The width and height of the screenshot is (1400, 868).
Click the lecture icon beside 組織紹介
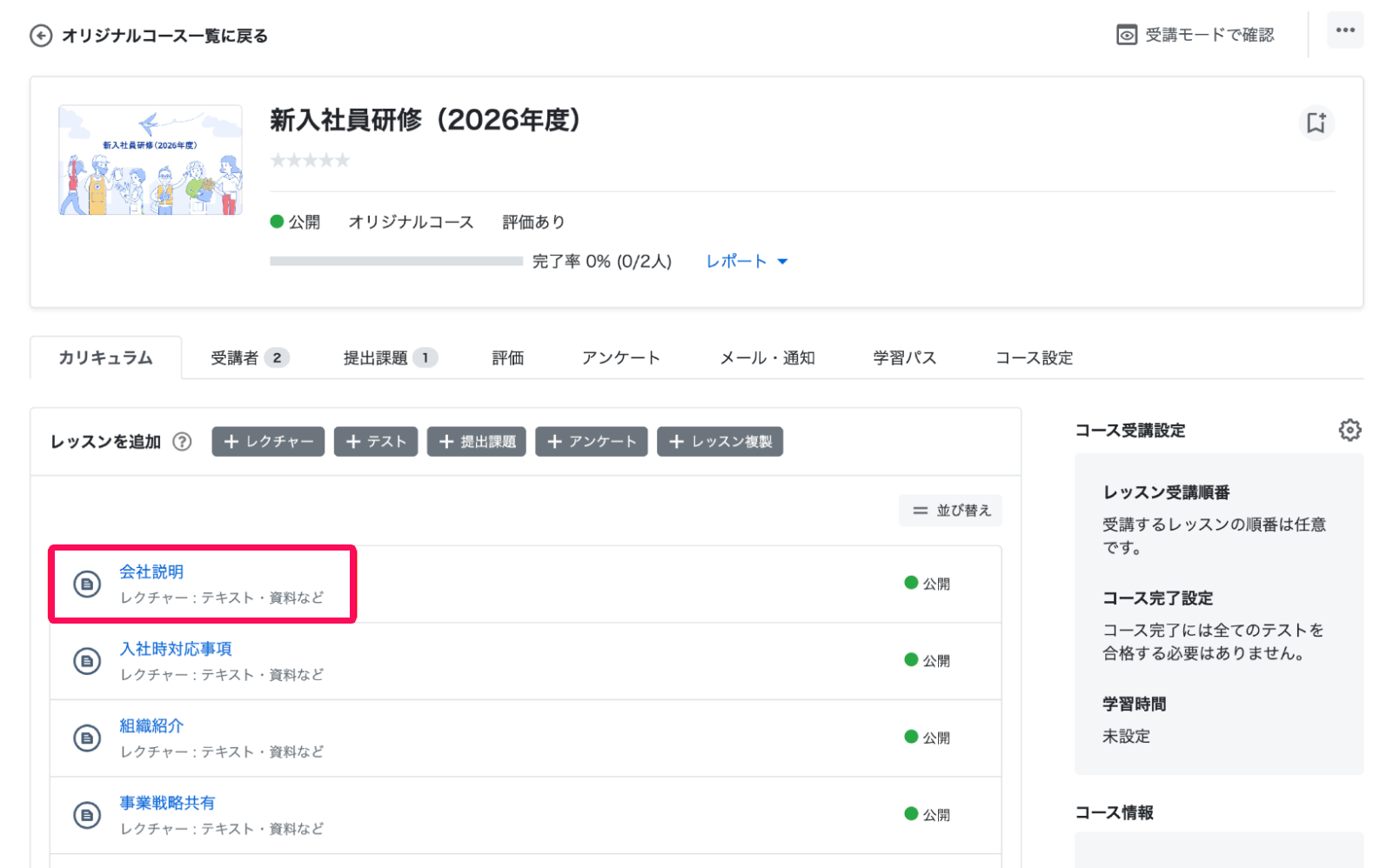[86, 738]
